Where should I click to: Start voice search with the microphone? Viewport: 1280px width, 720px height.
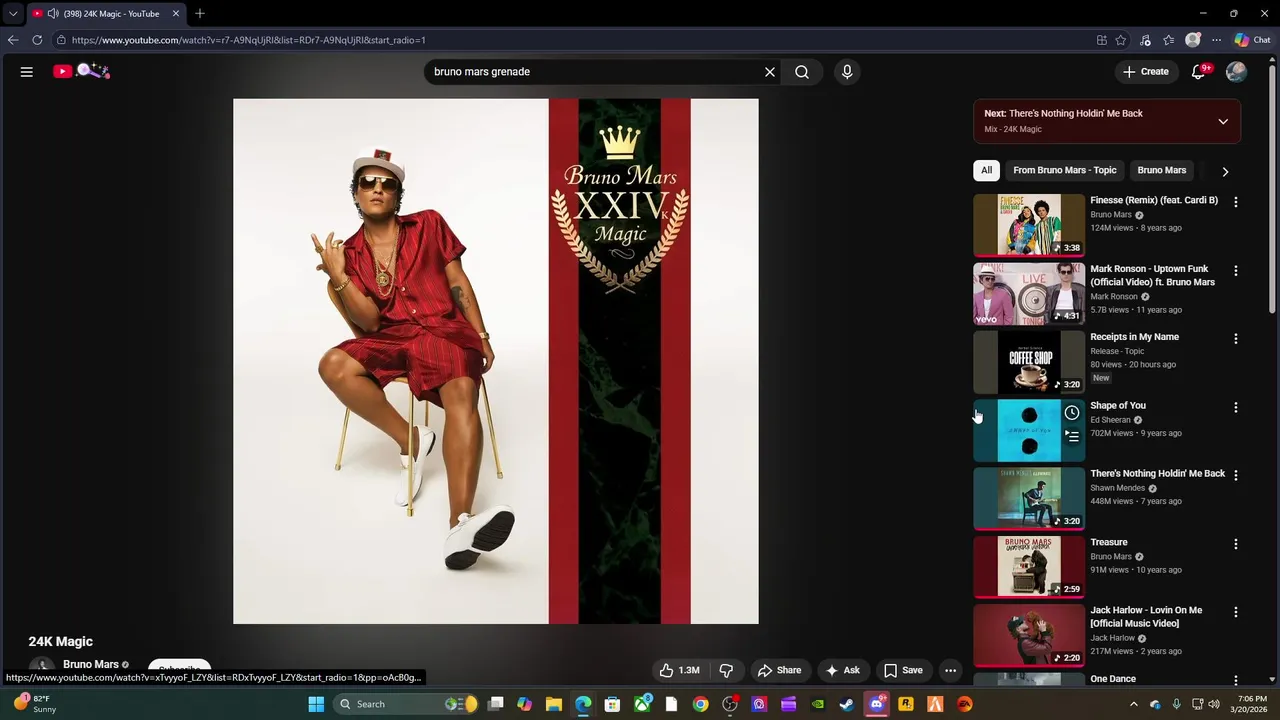tap(847, 72)
